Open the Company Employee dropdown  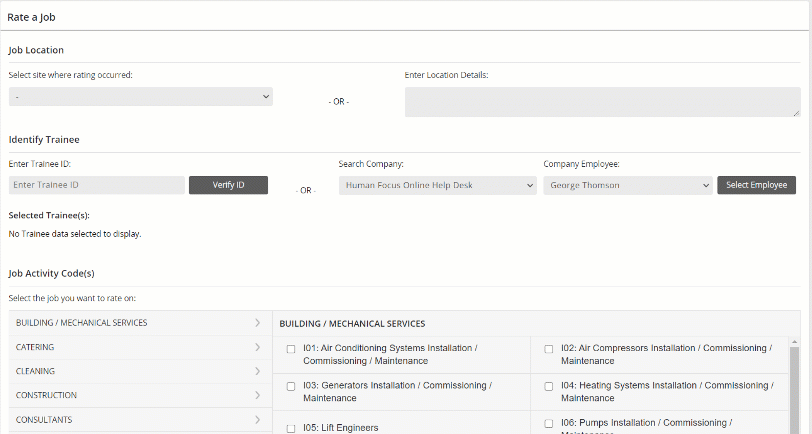pos(627,185)
